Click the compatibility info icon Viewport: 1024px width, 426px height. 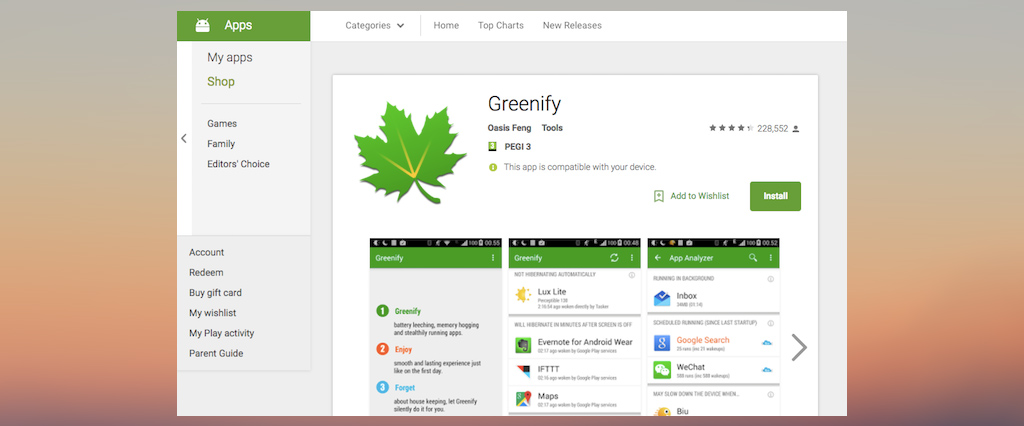click(493, 167)
